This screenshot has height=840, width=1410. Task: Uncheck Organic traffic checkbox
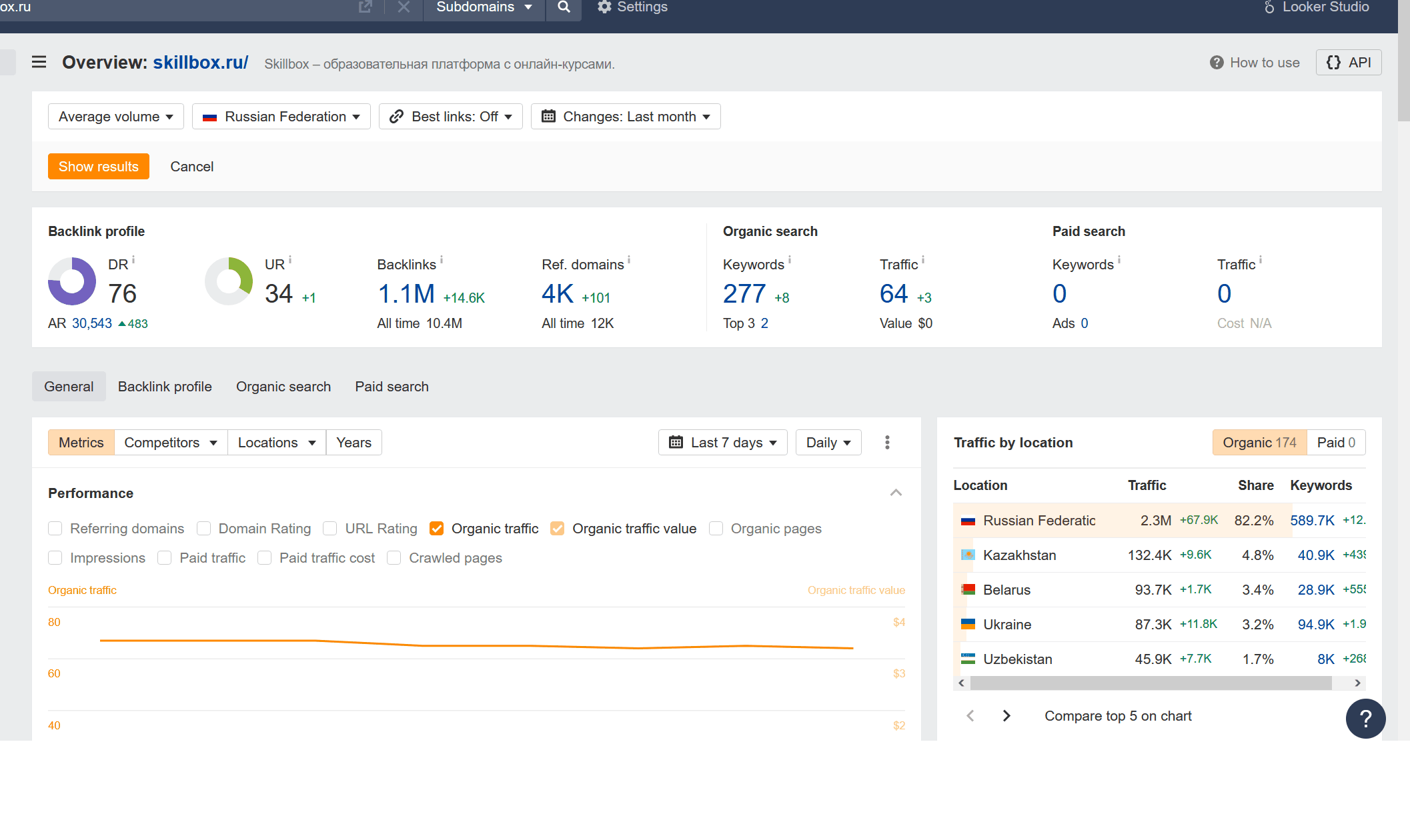[437, 529]
